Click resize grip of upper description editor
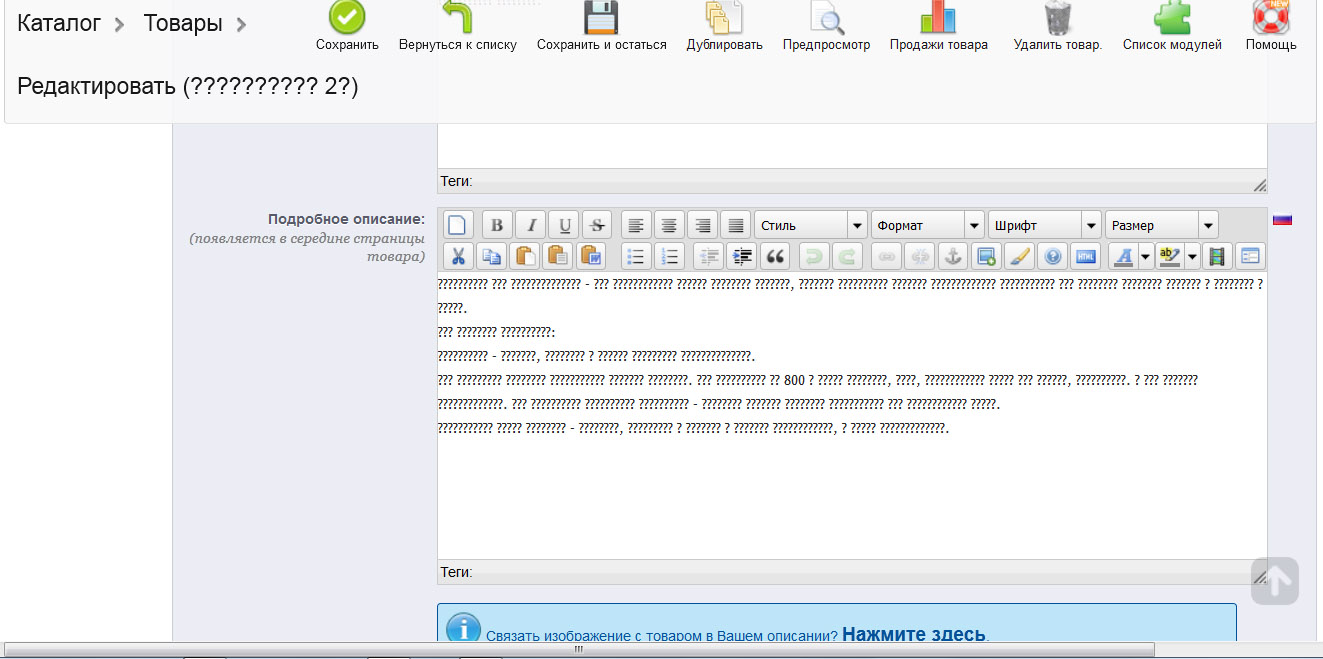 coord(1260,184)
